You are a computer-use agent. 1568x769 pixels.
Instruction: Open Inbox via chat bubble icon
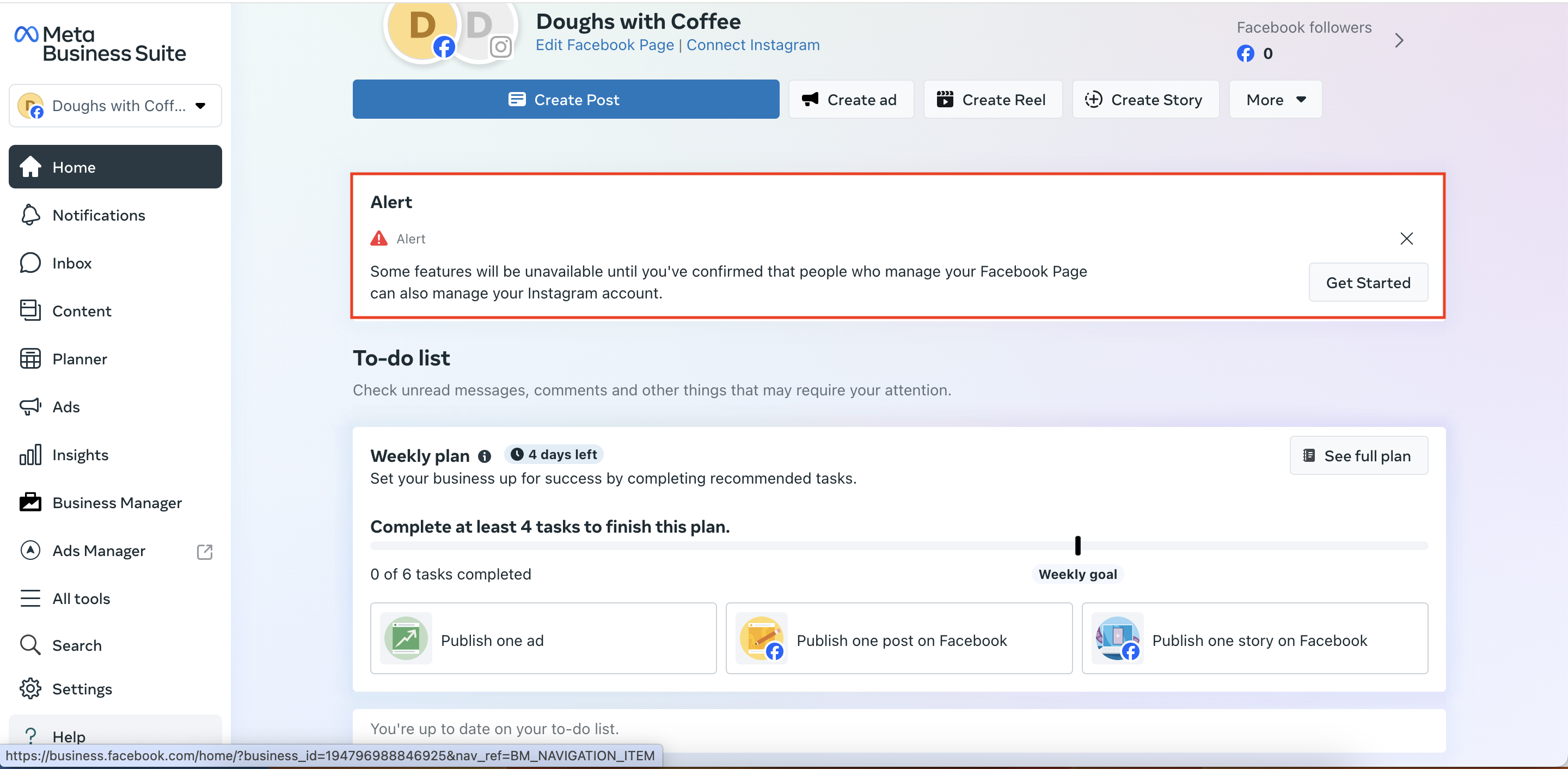[x=30, y=263]
